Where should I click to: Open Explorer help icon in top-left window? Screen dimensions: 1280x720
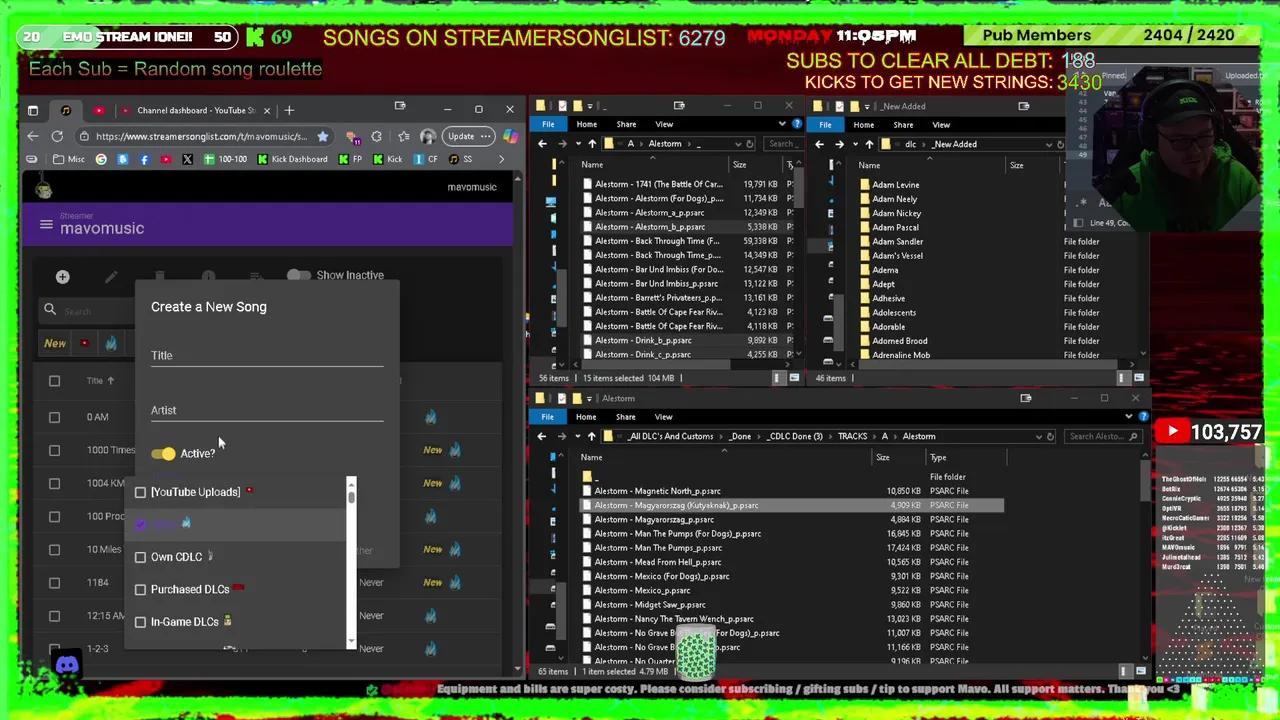click(x=796, y=124)
